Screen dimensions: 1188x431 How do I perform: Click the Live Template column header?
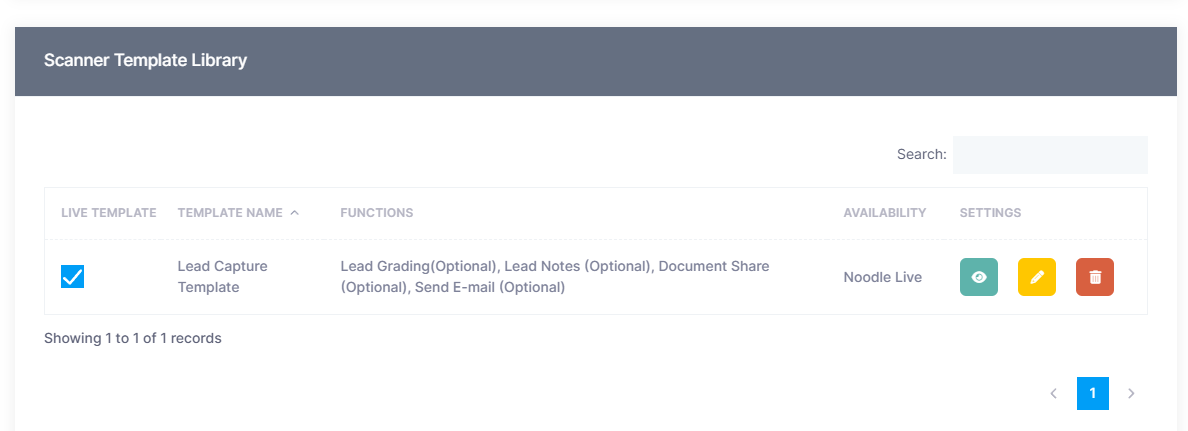[108, 213]
